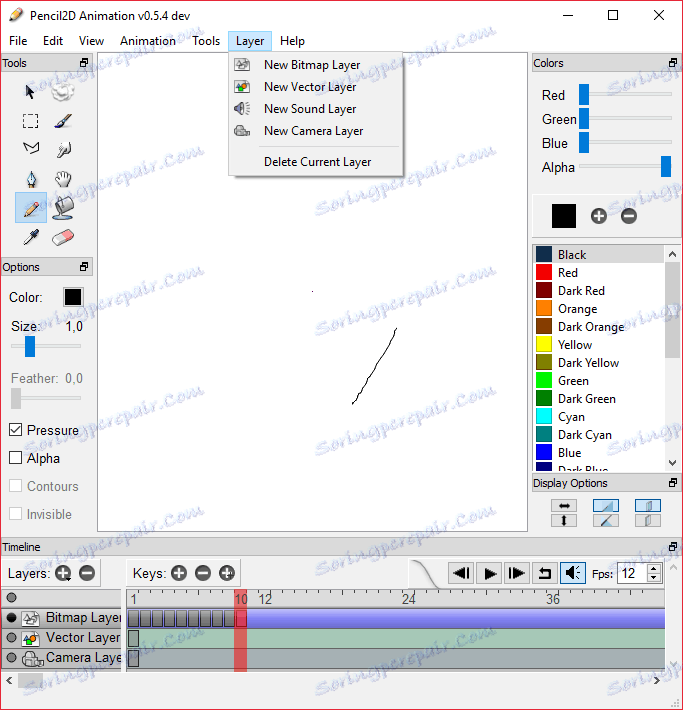This screenshot has height=710, width=683.
Task: Choose New Sound Layer
Action: click(x=316, y=109)
